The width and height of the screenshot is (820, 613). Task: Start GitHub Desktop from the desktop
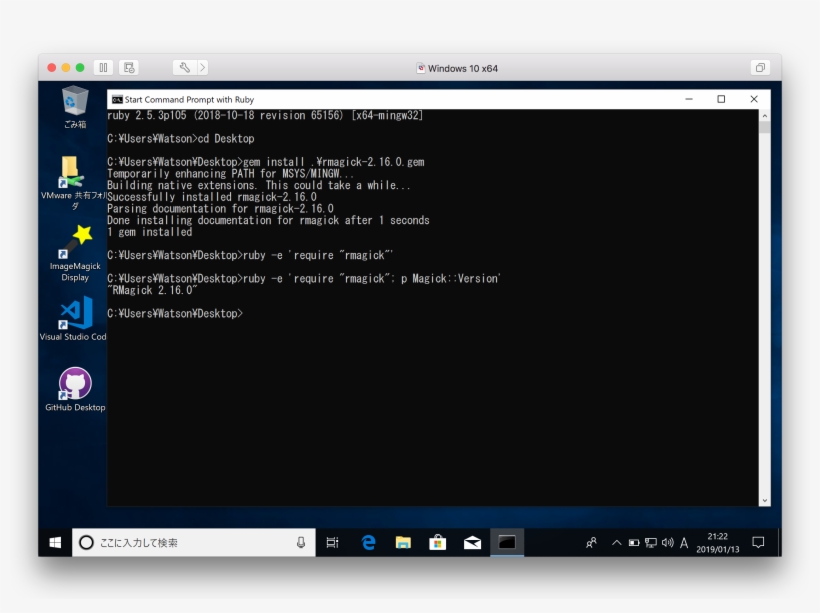[x=74, y=382]
